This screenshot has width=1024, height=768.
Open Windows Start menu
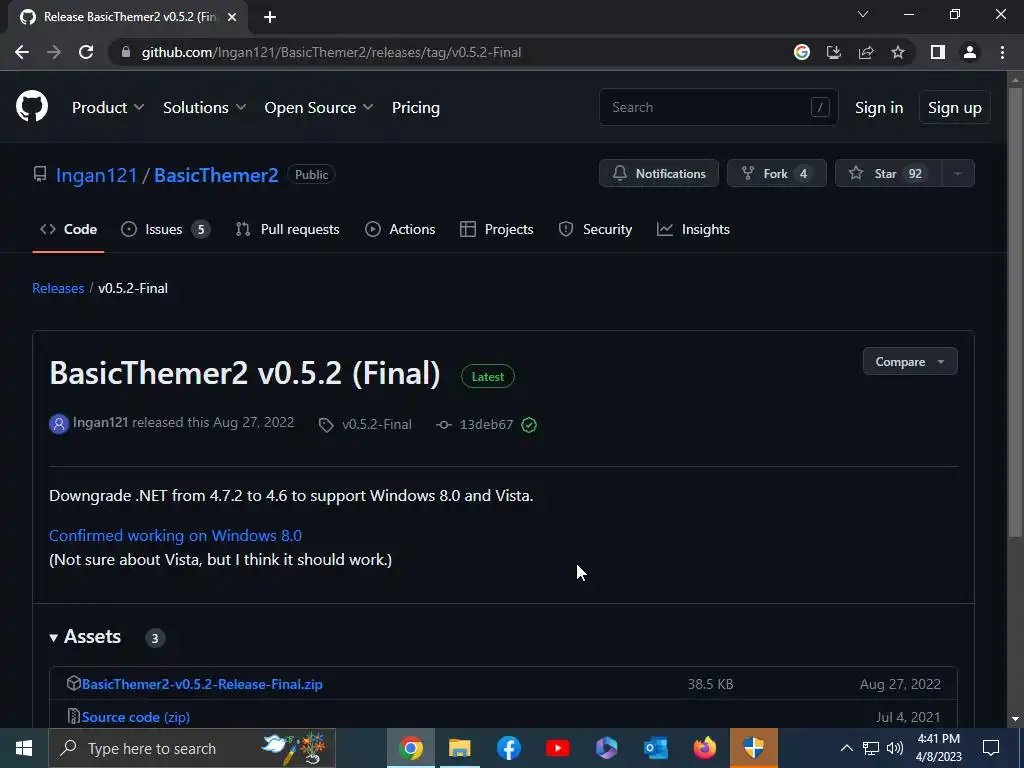click(x=24, y=748)
